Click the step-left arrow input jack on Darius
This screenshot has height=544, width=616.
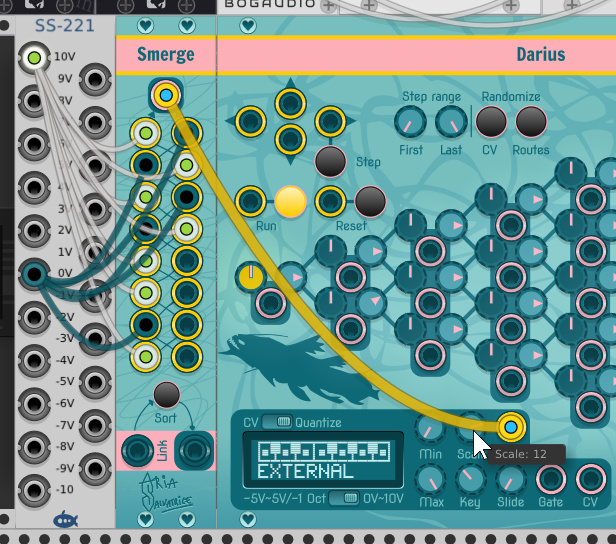[251, 121]
